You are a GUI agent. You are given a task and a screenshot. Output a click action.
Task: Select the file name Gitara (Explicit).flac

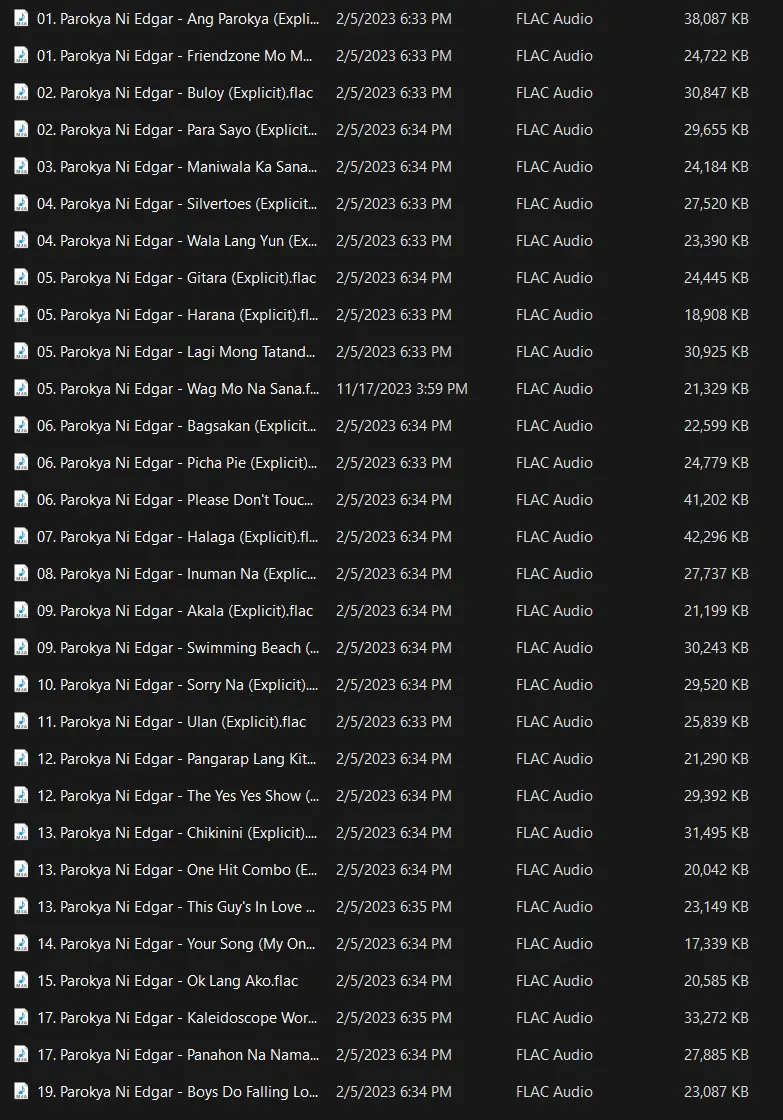pyautogui.click(x=176, y=278)
